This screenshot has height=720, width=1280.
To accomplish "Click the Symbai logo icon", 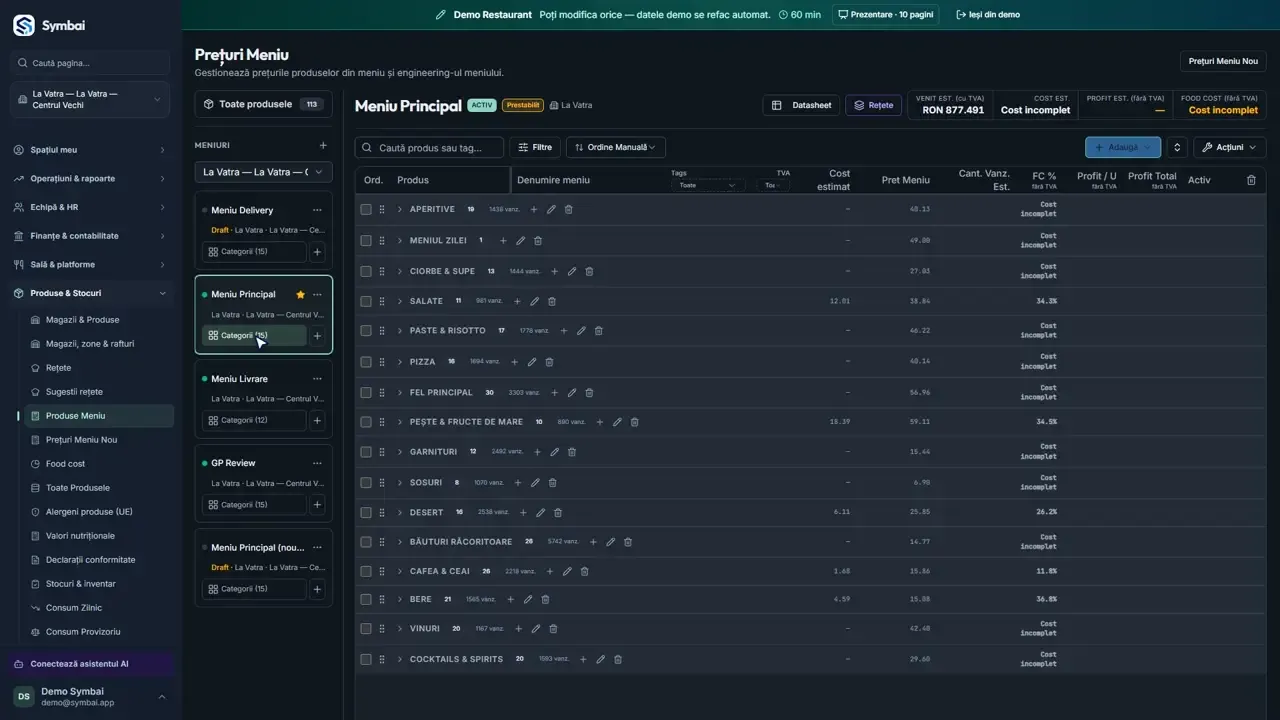I will (23, 25).
